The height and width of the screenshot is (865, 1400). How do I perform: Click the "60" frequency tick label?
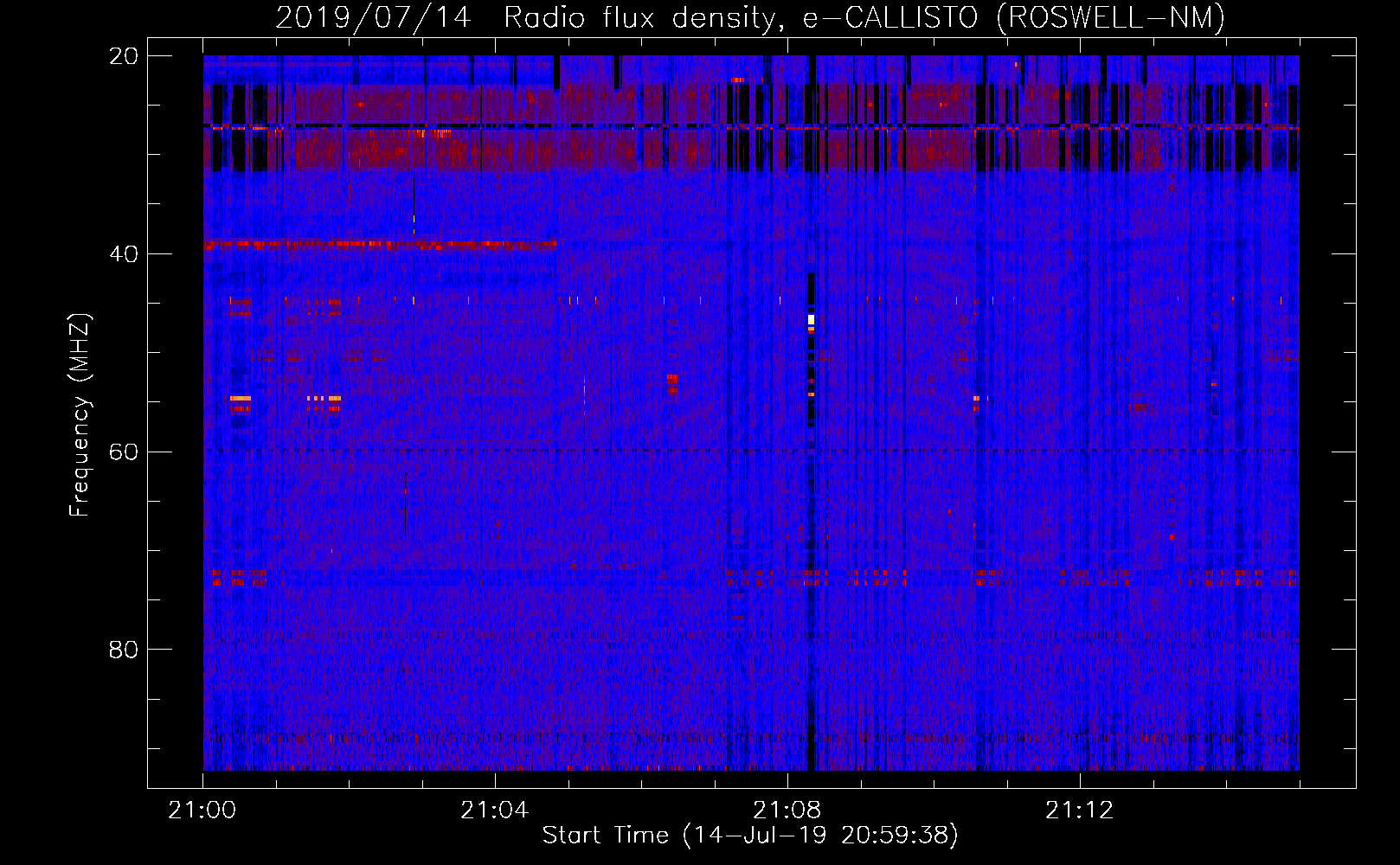(124, 452)
